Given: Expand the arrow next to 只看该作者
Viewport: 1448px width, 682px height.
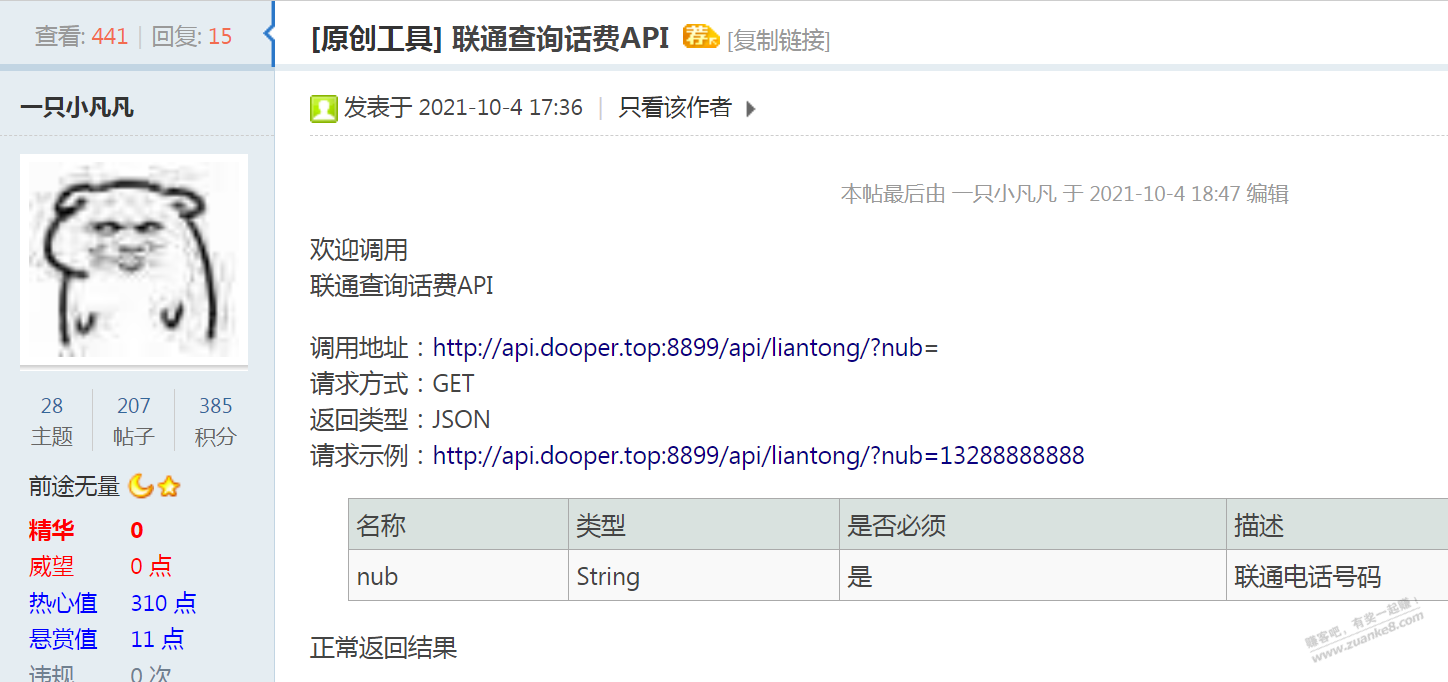Looking at the screenshot, I should click(751, 109).
